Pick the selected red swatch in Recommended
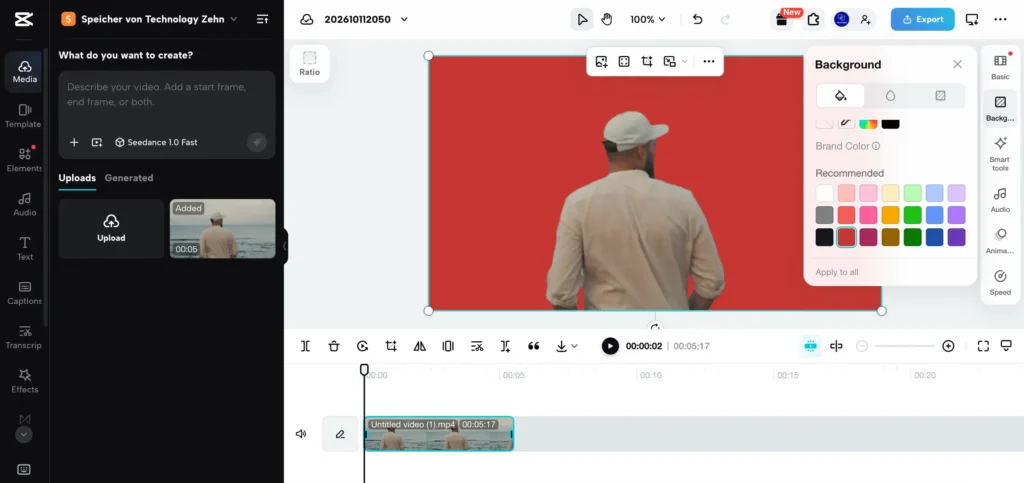 [x=846, y=237]
